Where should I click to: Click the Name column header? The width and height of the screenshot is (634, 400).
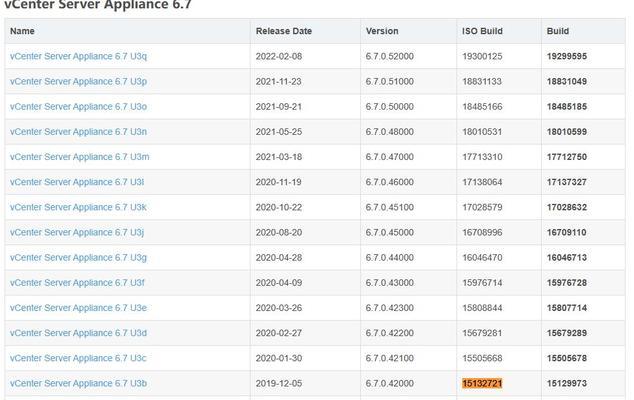(x=22, y=31)
